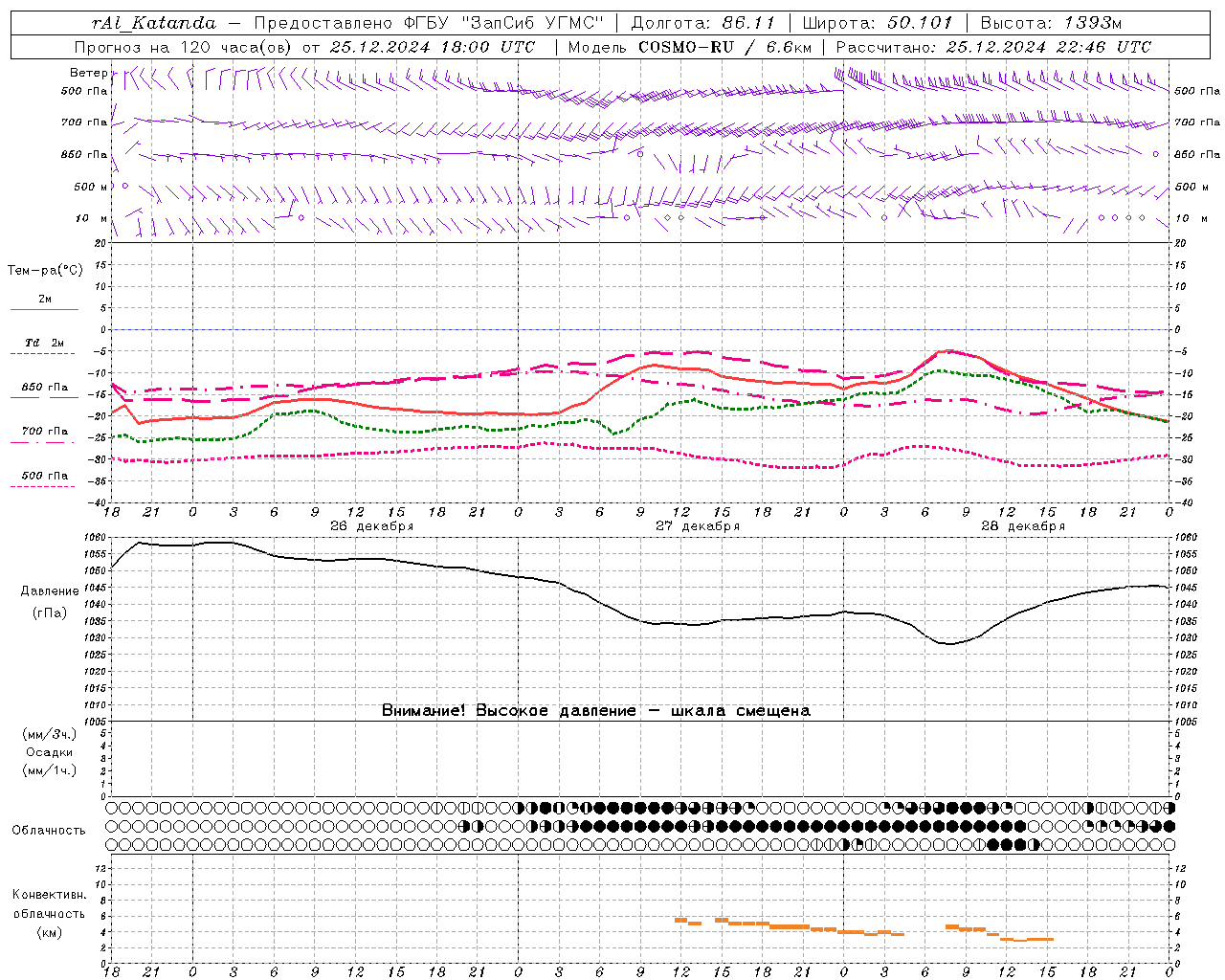1225x980 pixels.
Task: Click the warning Внимание! Высокое давление text
Action: pos(596,710)
